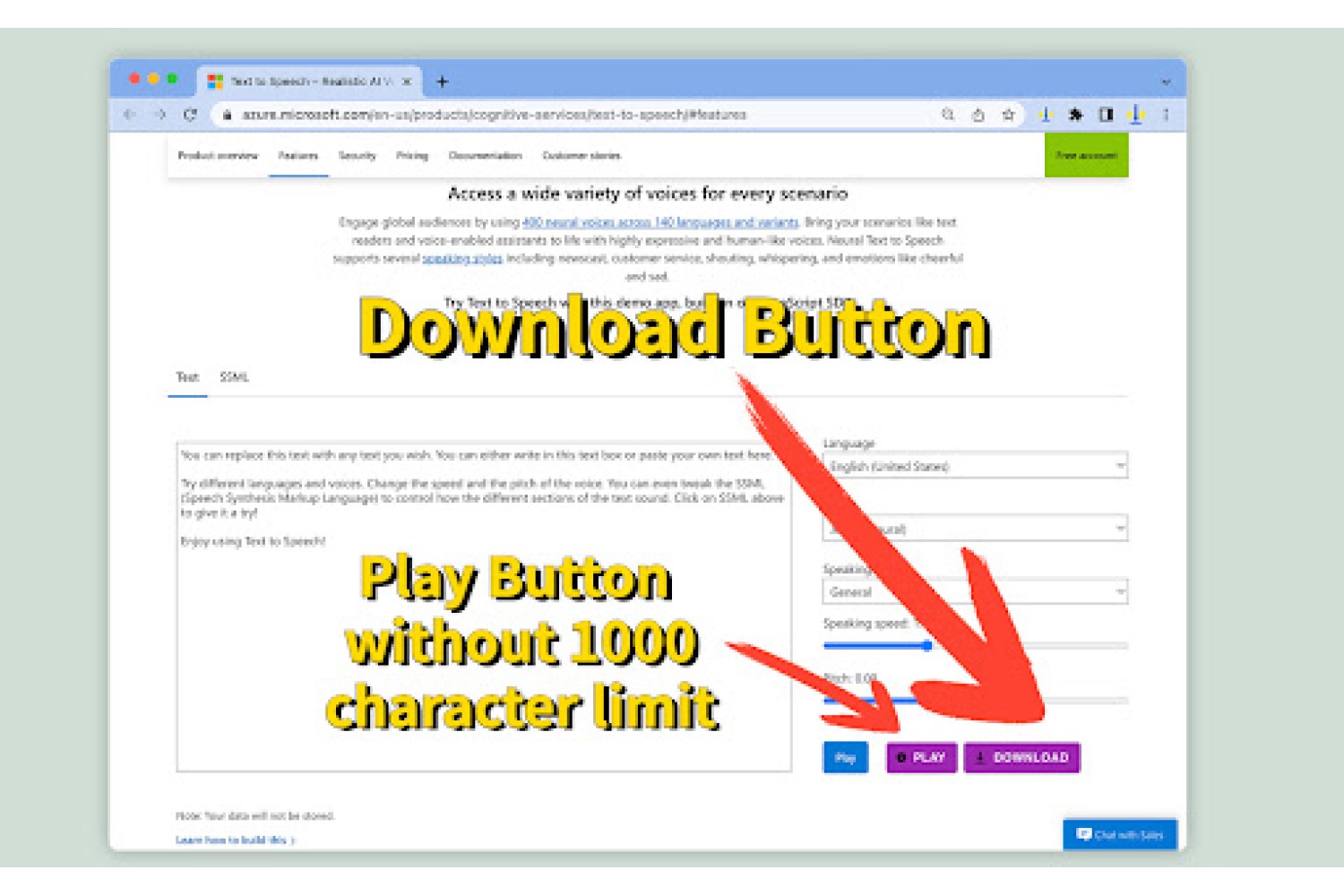Open the Chrome three-dot menu

(1166, 115)
